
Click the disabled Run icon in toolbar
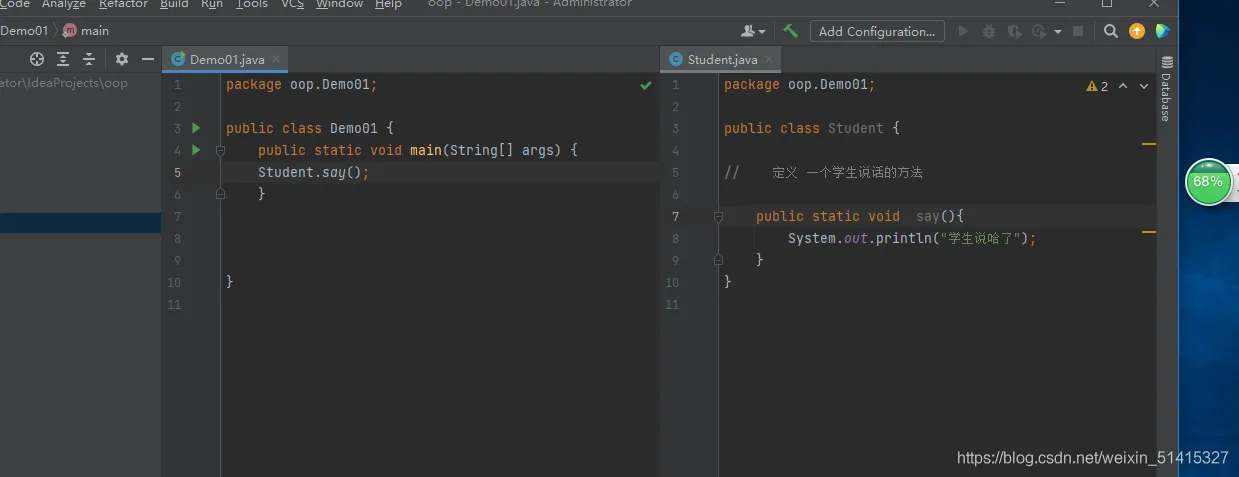[964, 31]
